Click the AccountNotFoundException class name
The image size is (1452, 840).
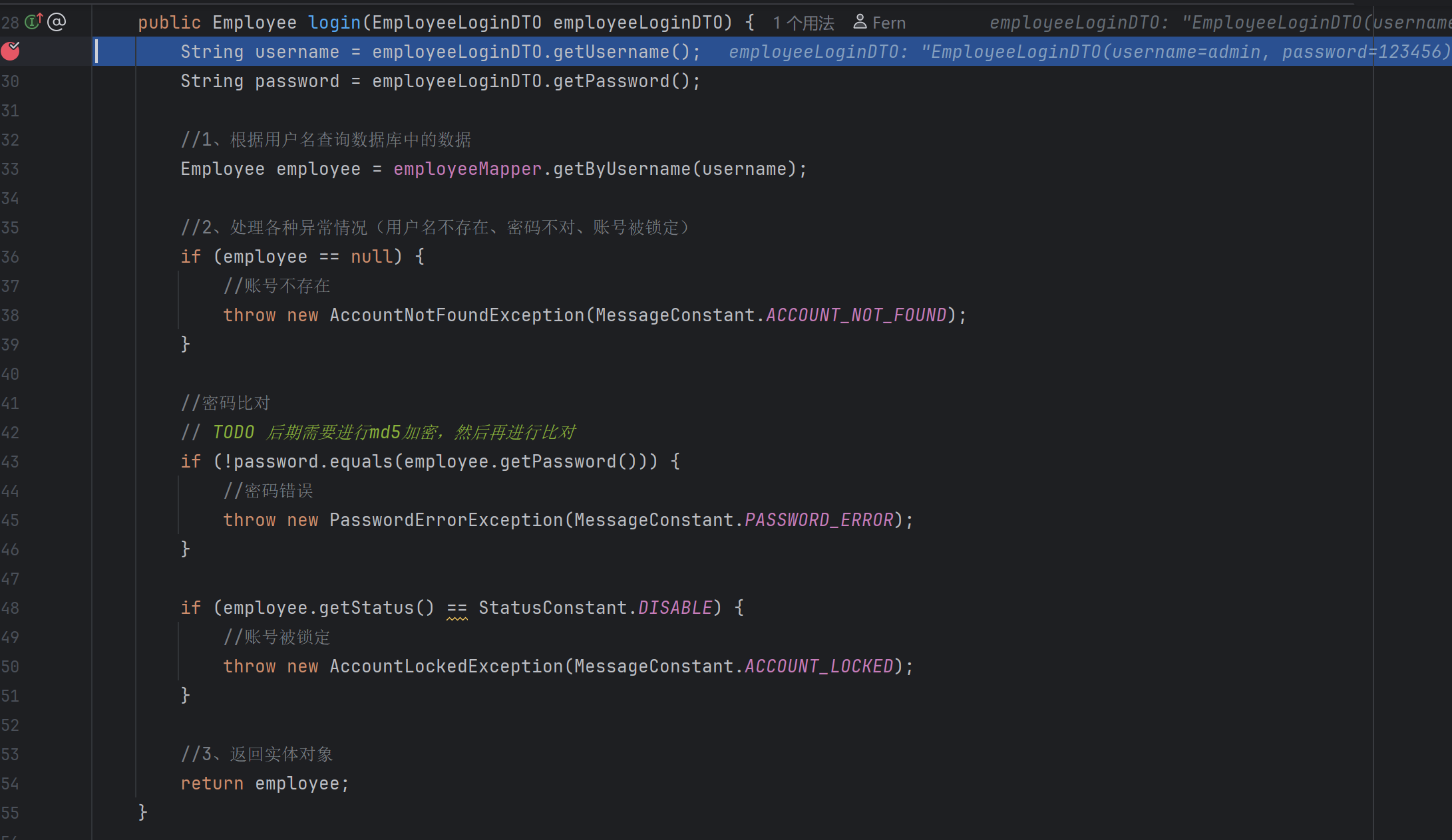pos(456,315)
